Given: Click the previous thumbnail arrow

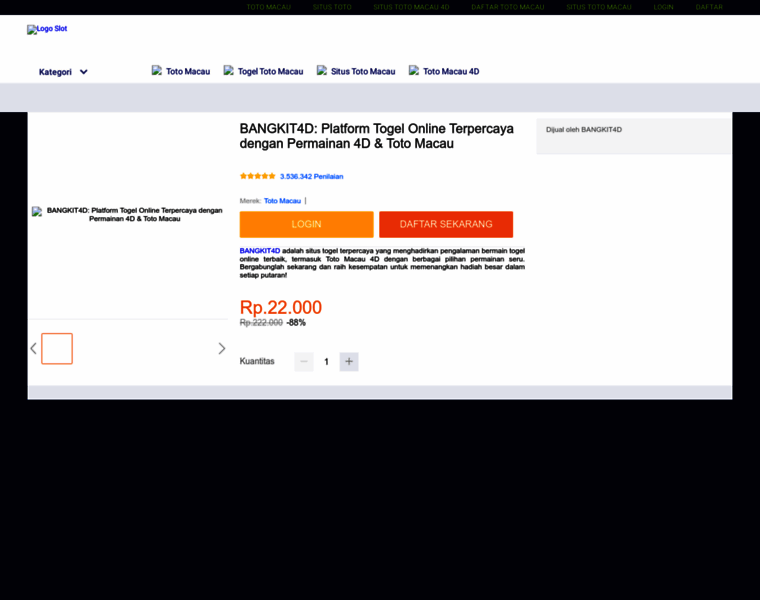Looking at the screenshot, I should click(33, 348).
